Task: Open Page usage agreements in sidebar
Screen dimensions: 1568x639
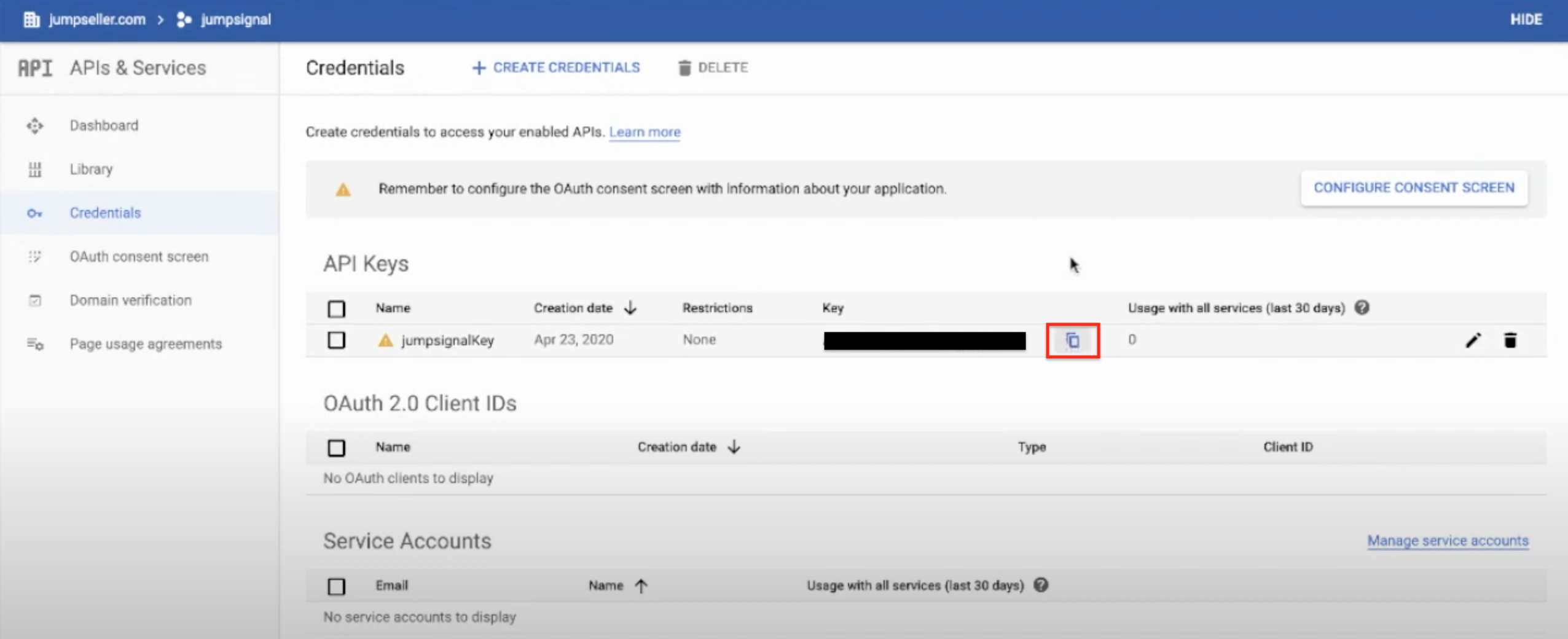Action: click(139, 343)
